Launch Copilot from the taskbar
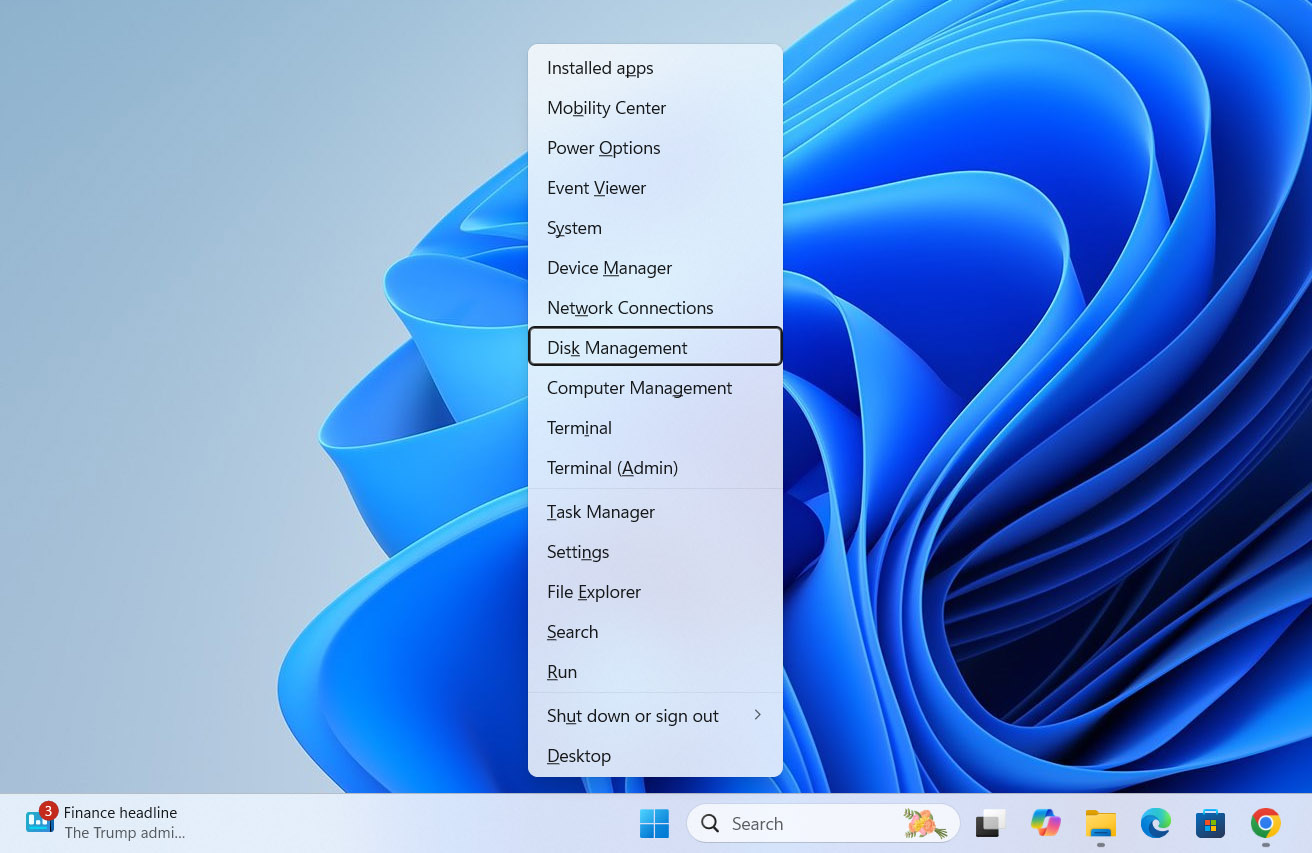 [x=1045, y=824]
